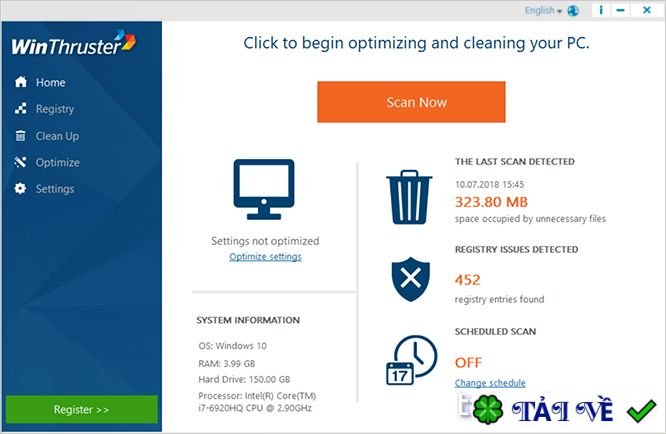Viewport: 666px width, 434px height.
Task: Click the large monitor icon
Action: (264, 189)
